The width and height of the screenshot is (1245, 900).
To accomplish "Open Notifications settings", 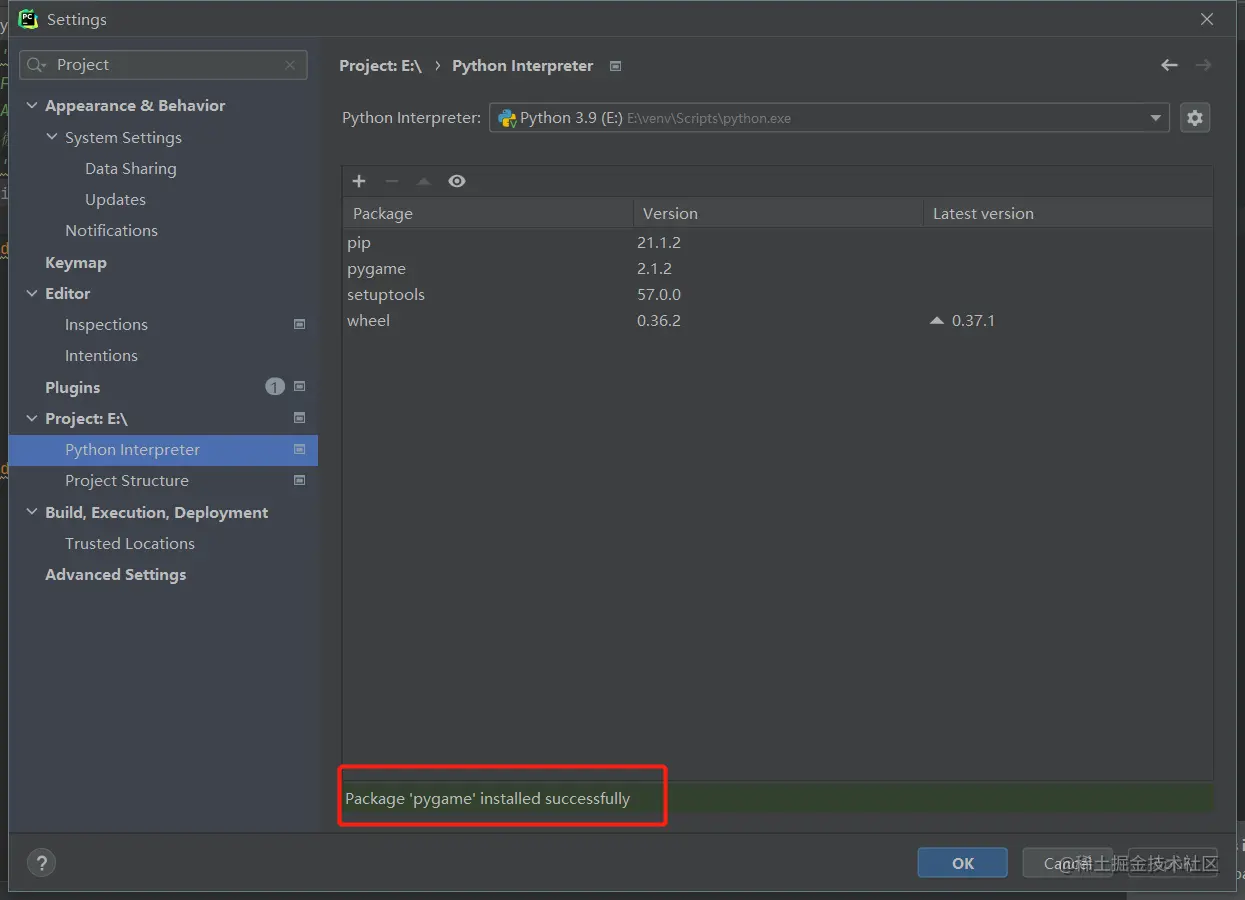I will (x=111, y=230).
